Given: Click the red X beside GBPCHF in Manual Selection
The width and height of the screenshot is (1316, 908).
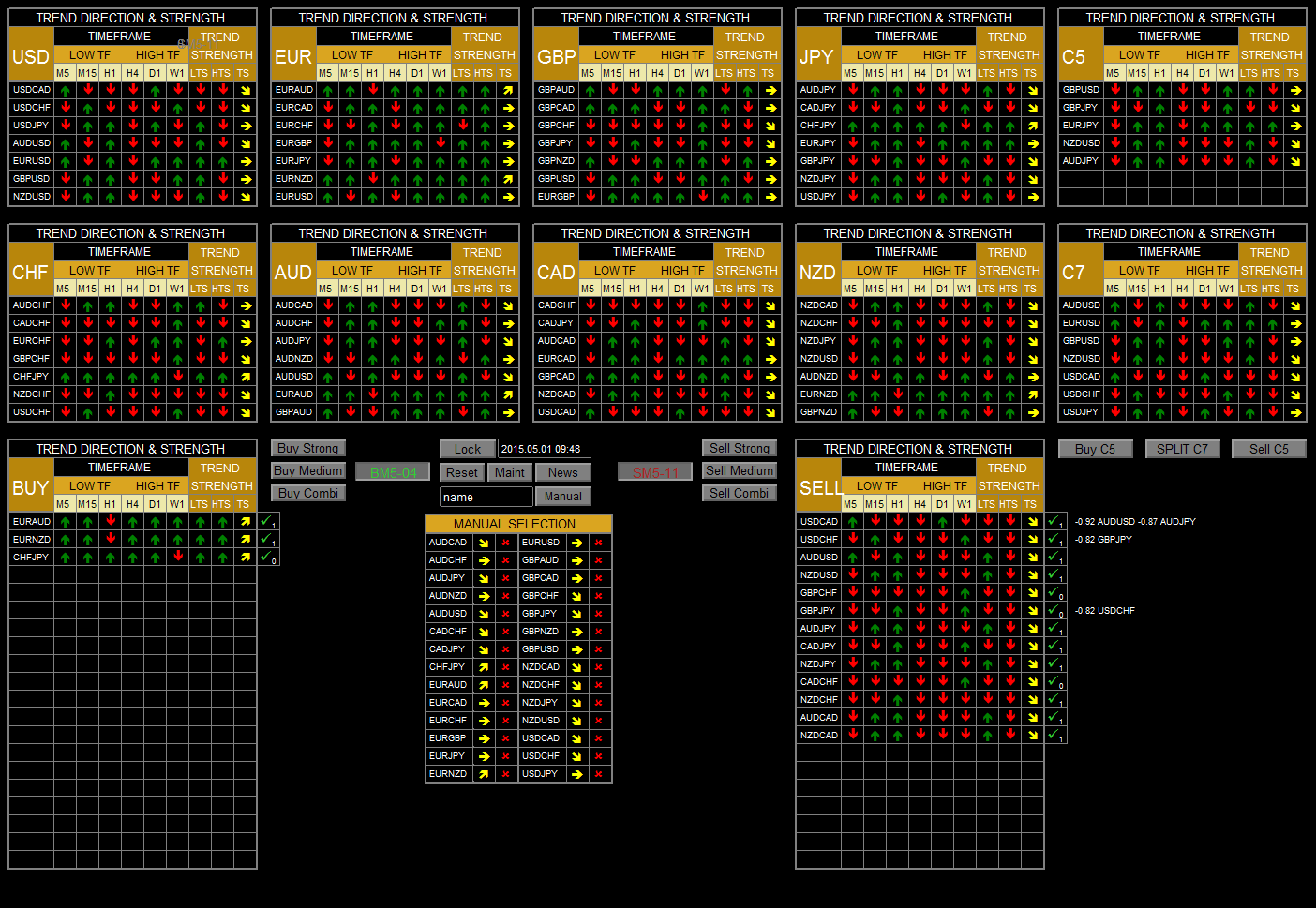Looking at the screenshot, I should 599,596.
